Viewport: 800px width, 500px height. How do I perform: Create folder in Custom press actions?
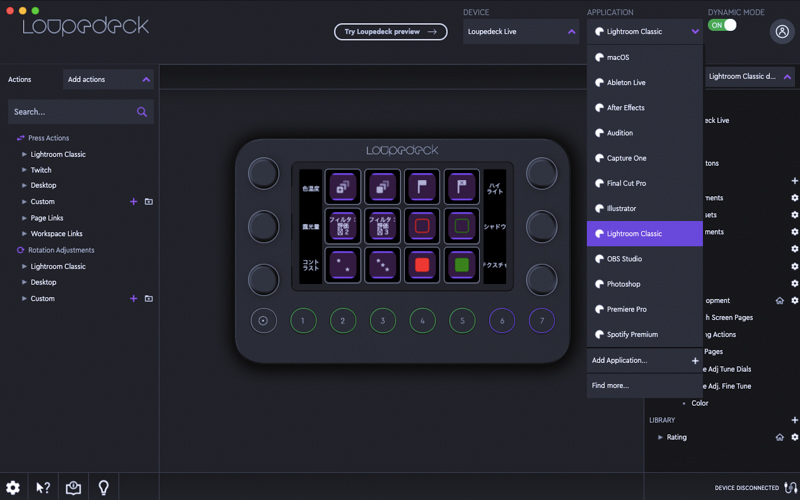148,202
